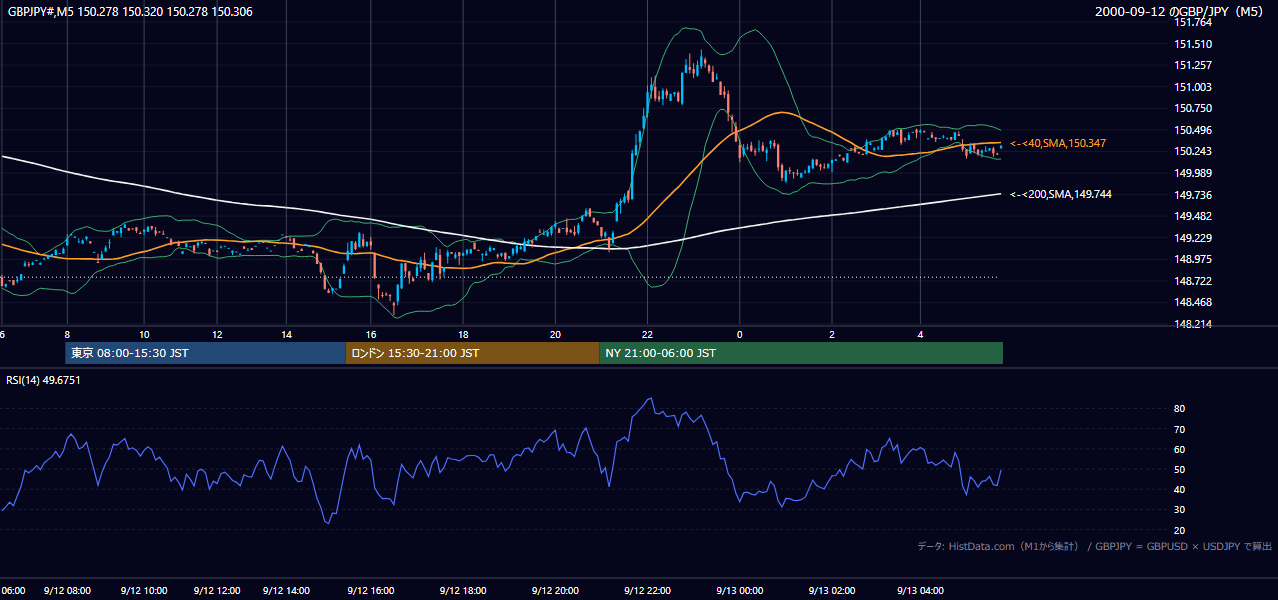1278x600 pixels.
Task: Click RSI axis level 60
Action: pyautogui.click(x=1179, y=449)
